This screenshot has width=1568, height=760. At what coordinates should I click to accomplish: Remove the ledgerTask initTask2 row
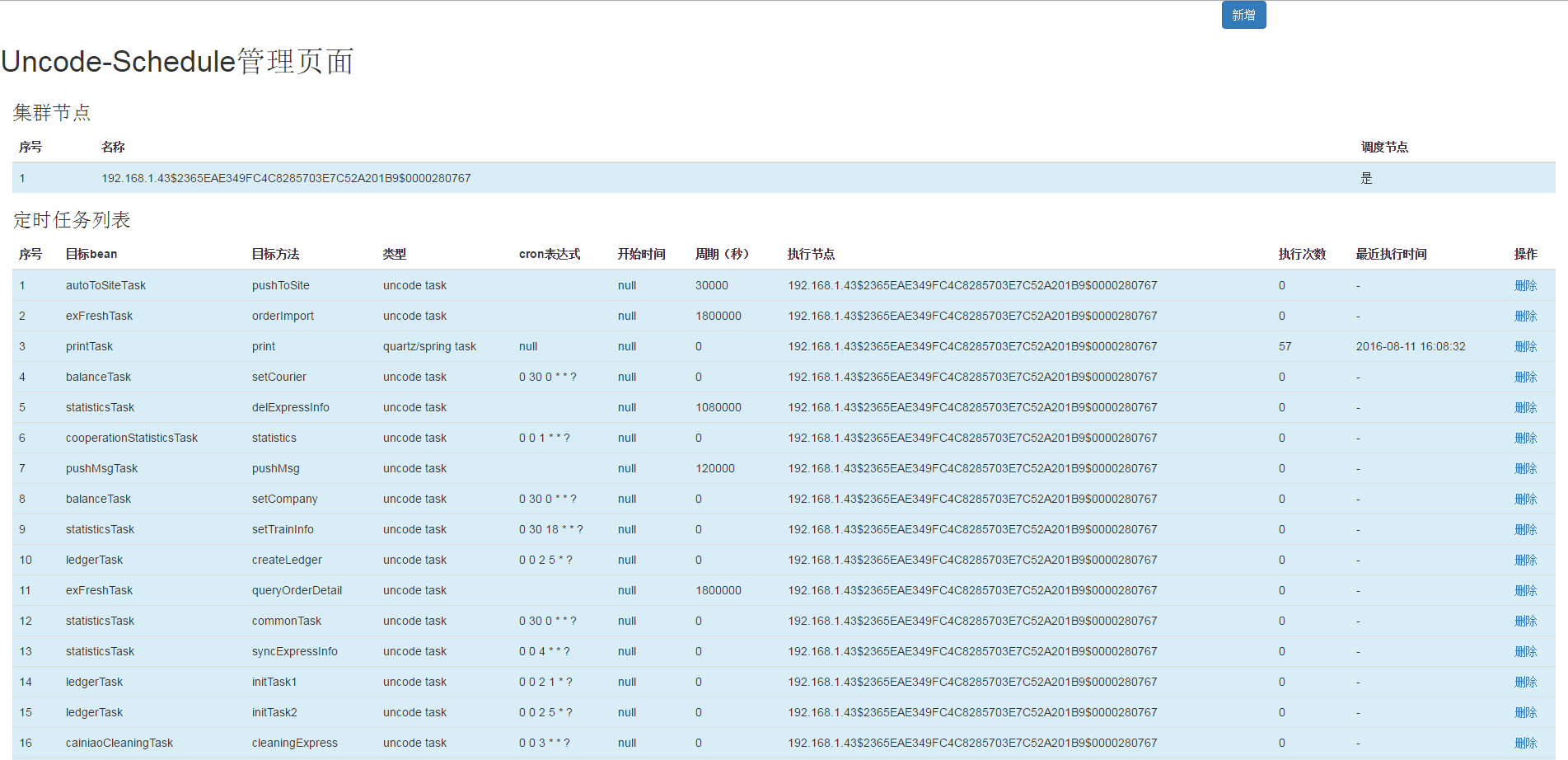point(1525,712)
